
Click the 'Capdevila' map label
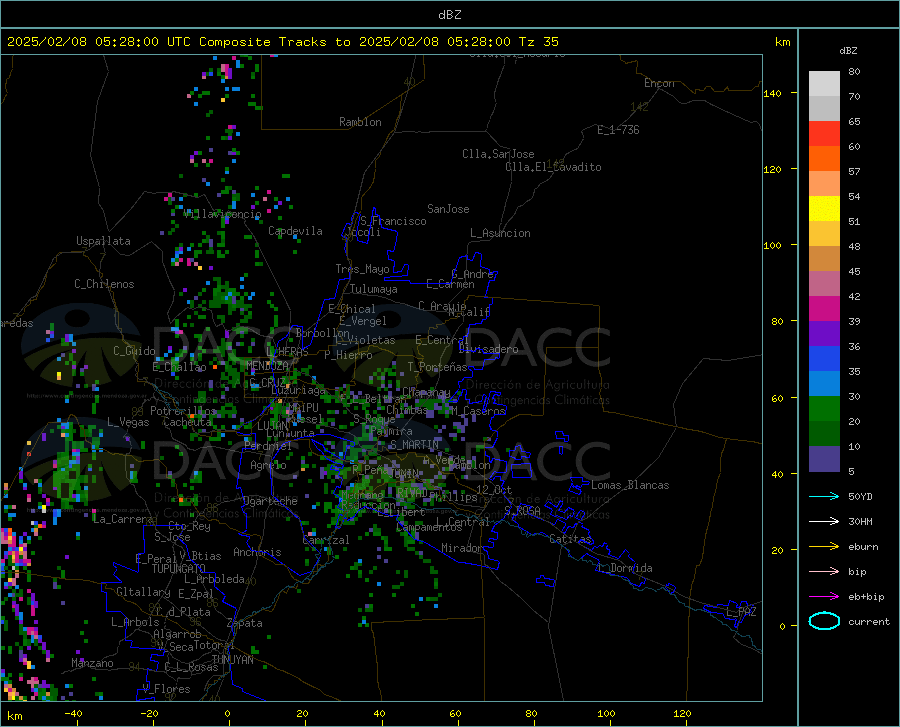pyautogui.click(x=295, y=231)
